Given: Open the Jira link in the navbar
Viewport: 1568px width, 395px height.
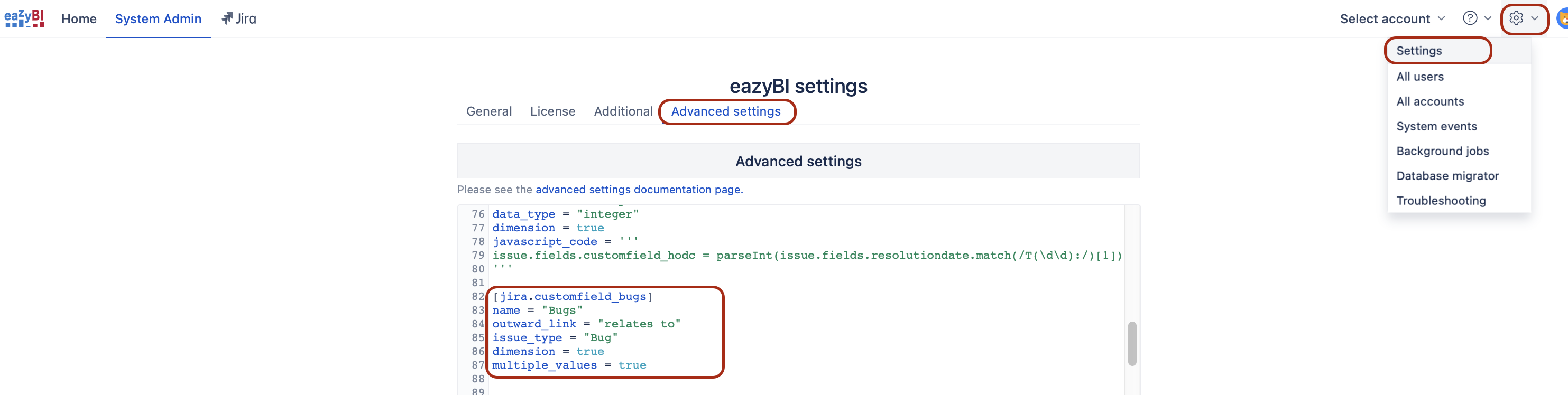Looking at the screenshot, I should click(x=238, y=19).
